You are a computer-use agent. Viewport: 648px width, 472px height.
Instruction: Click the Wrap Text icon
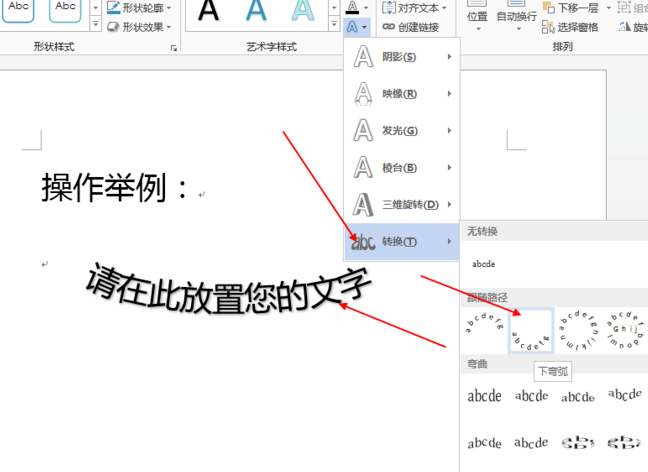(516, 3)
